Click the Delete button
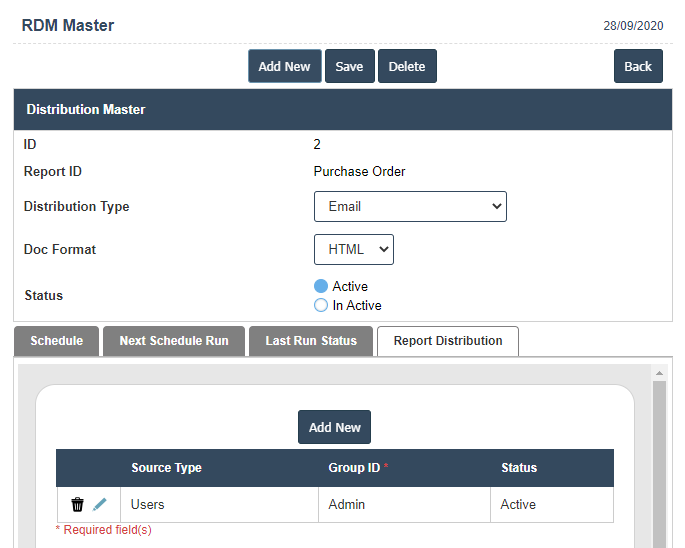Viewport: 685px width, 548px height. [407, 67]
